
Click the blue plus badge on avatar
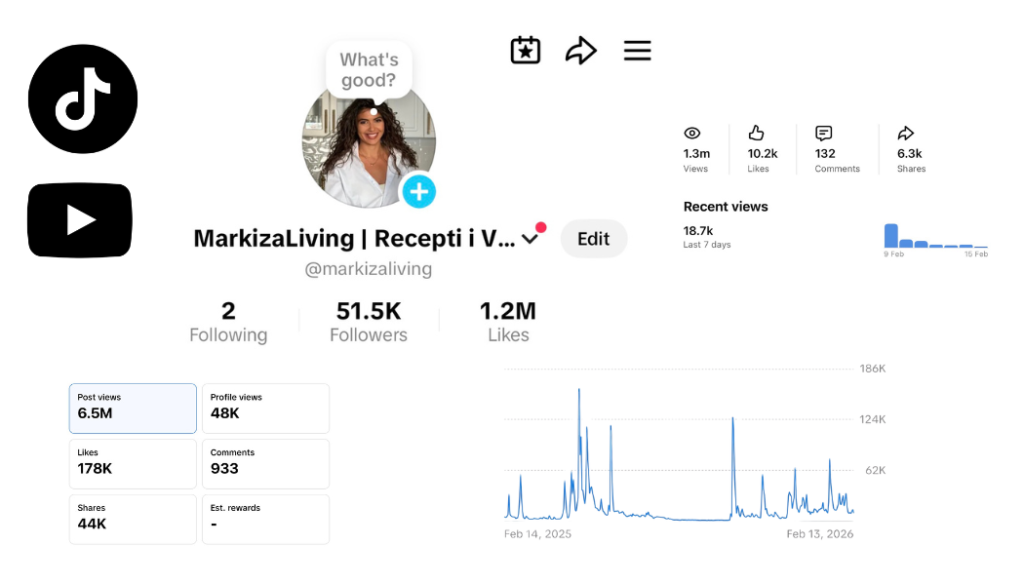419,191
